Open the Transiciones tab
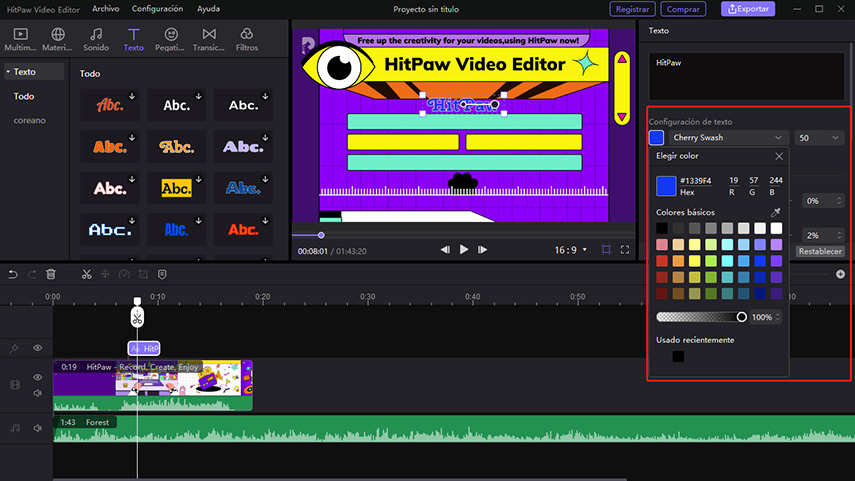The height and width of the screenshot is (481, 855). [208, 40]
